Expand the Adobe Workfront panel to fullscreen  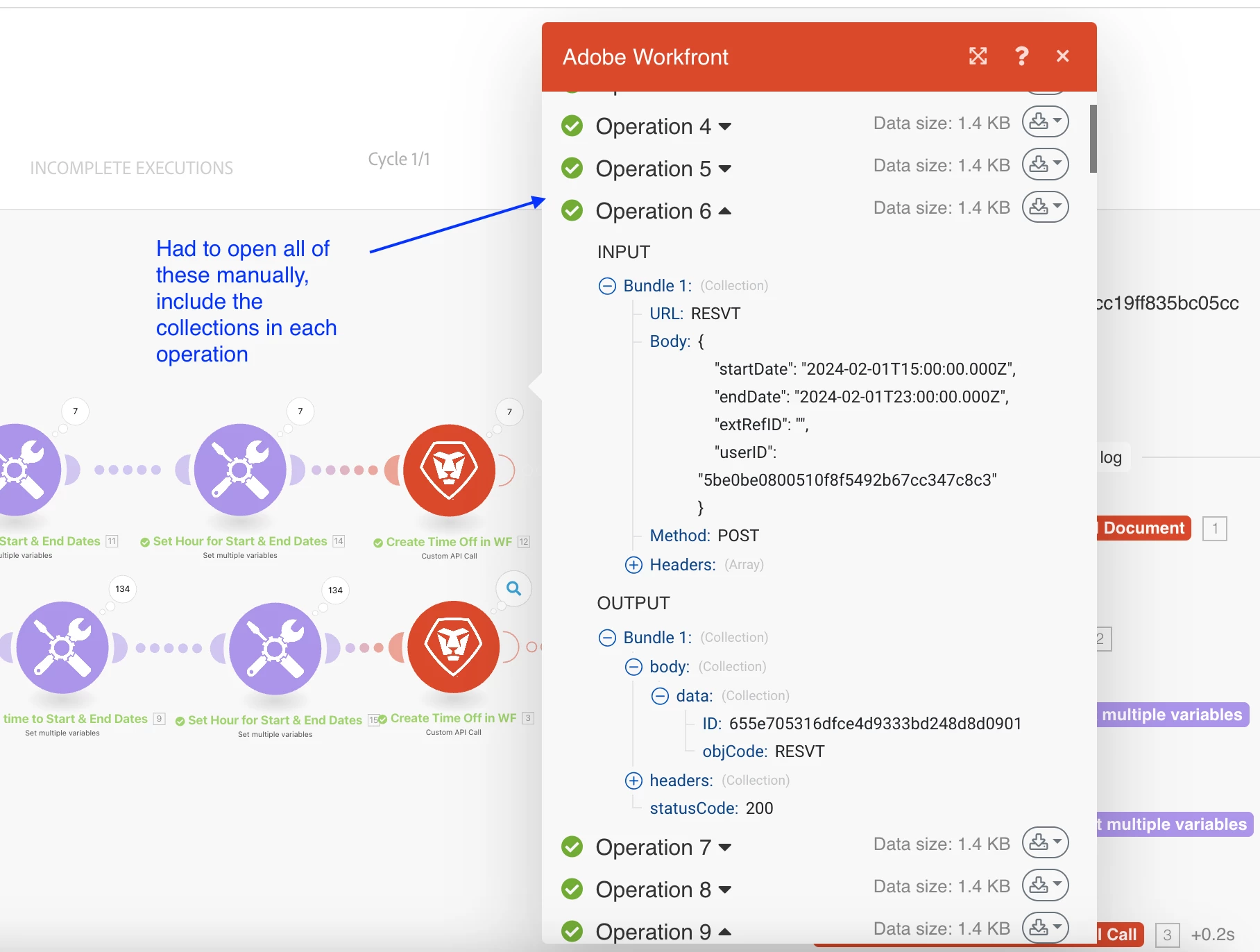(978, 56)
